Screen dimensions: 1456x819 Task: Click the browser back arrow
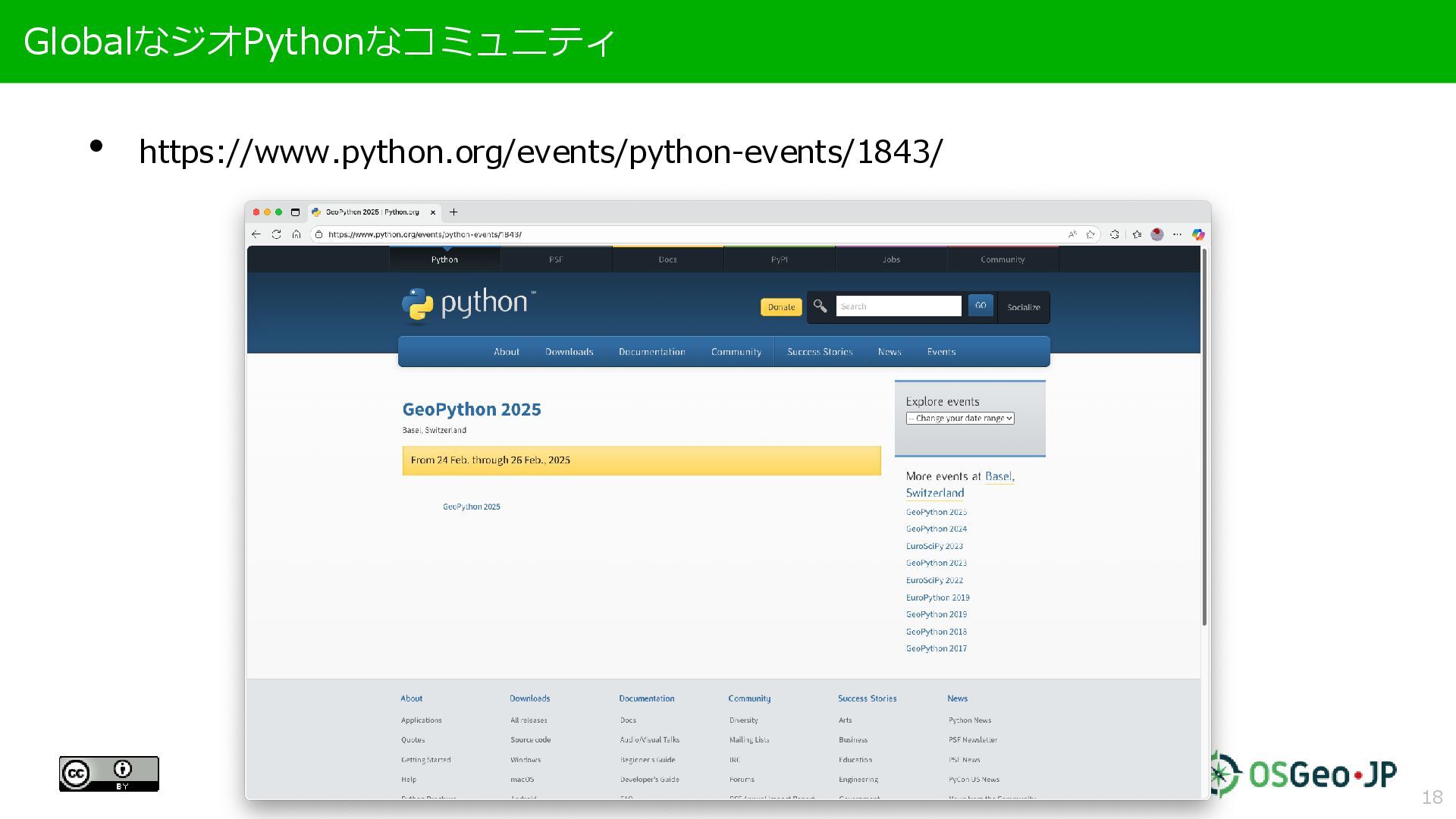(x=256, y=234)
